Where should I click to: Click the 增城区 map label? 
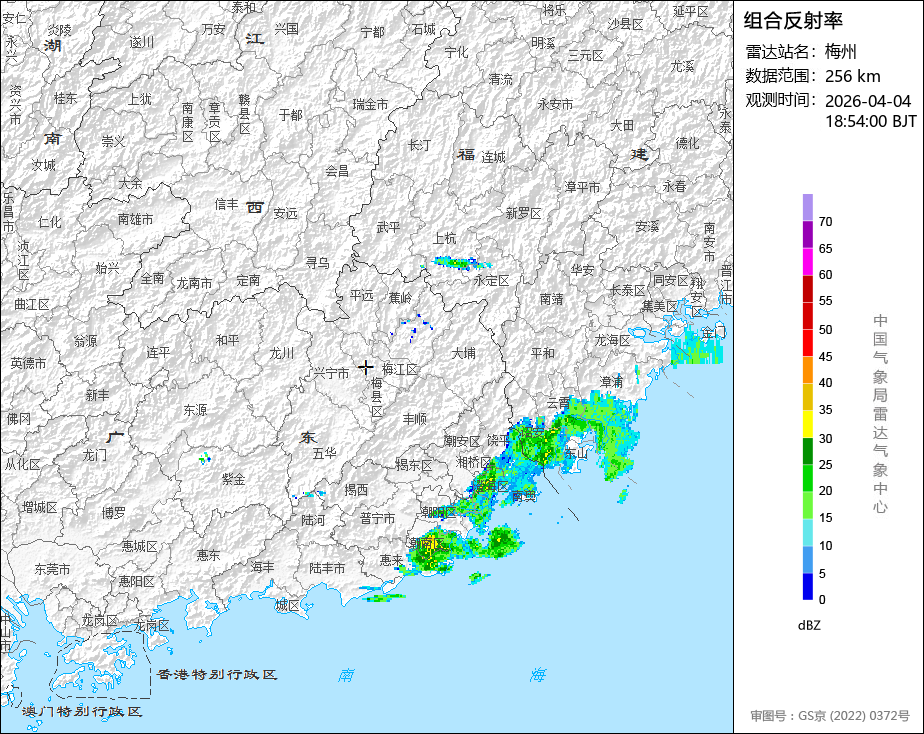tap(39, 507)
